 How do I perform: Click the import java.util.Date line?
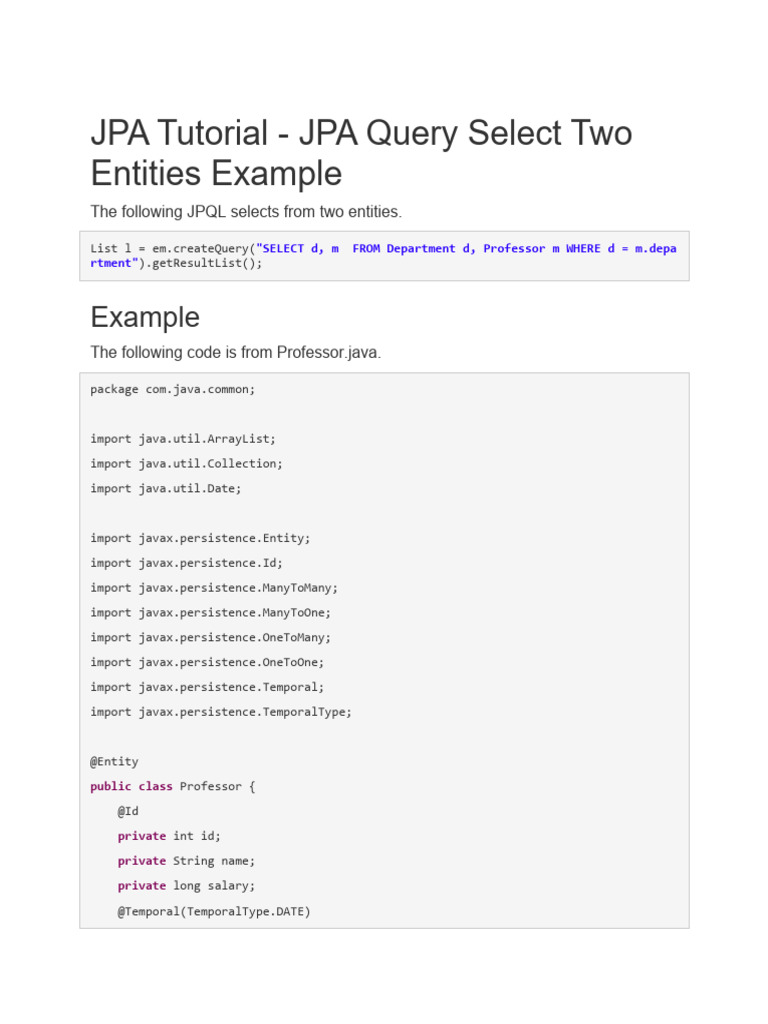pos(166,488)
